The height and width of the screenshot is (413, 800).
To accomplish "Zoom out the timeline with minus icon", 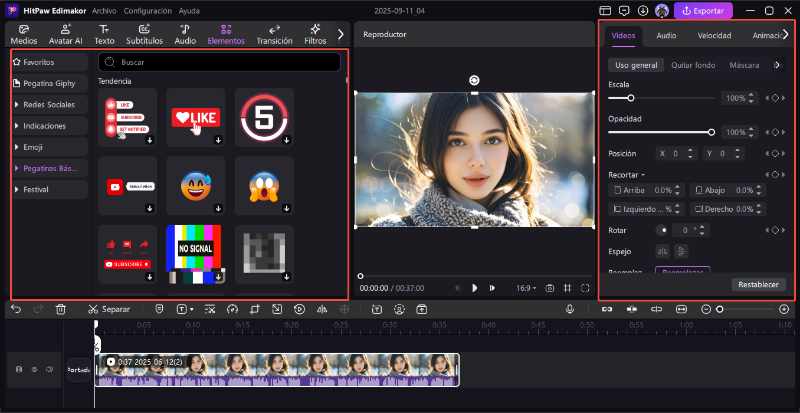I will click(x=706, y=309).
